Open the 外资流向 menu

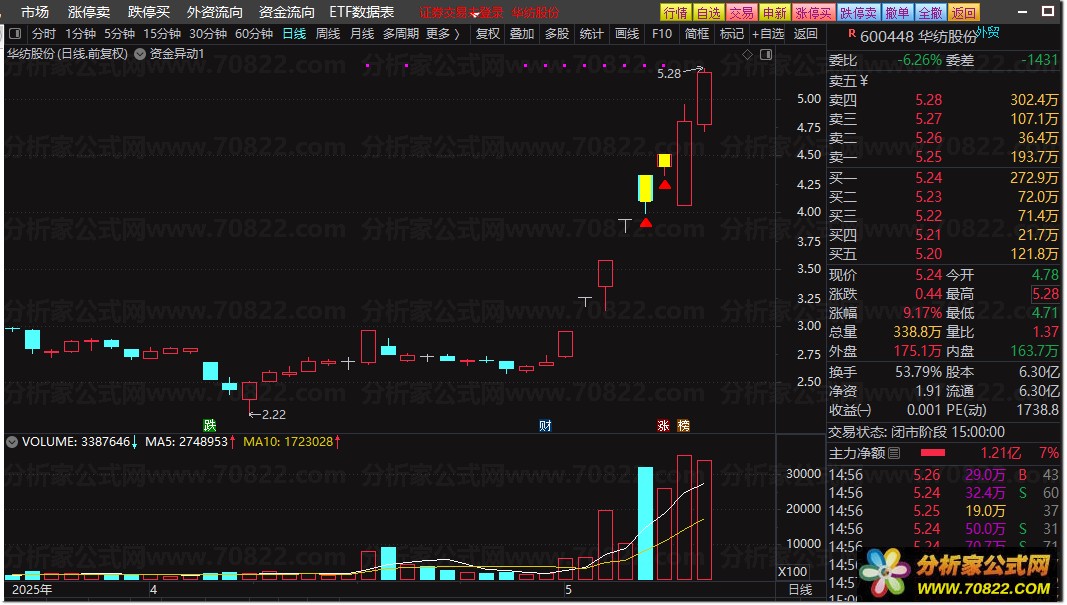pos(214,12)
